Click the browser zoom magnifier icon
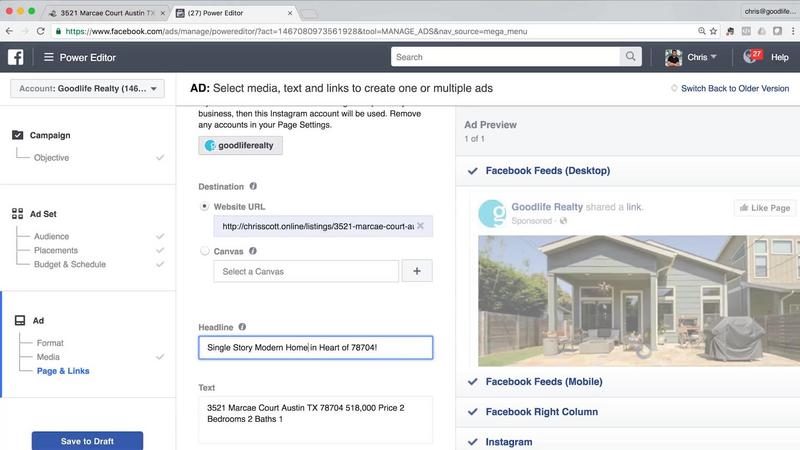Screen dimensions: 800x450 coord(702,31)
